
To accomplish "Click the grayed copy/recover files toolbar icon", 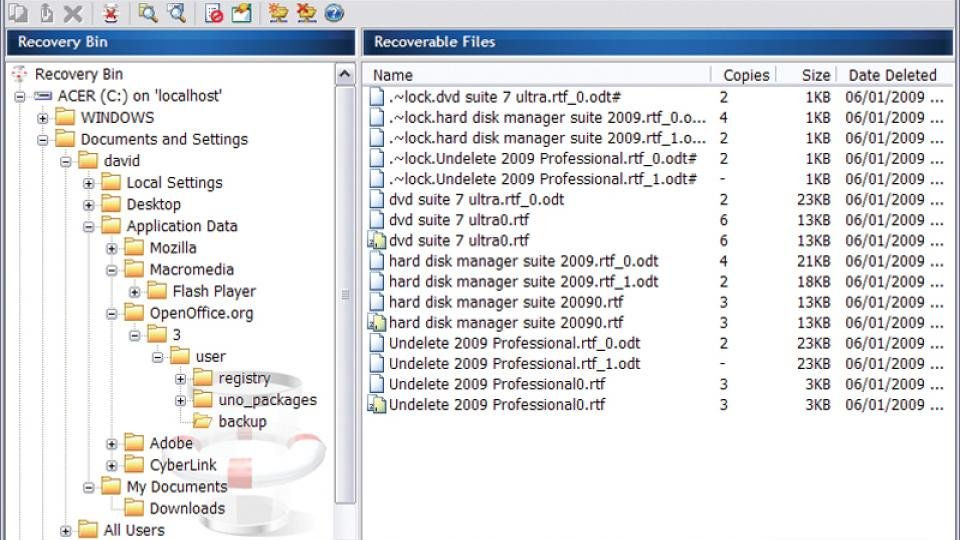I will pos(18,12).
